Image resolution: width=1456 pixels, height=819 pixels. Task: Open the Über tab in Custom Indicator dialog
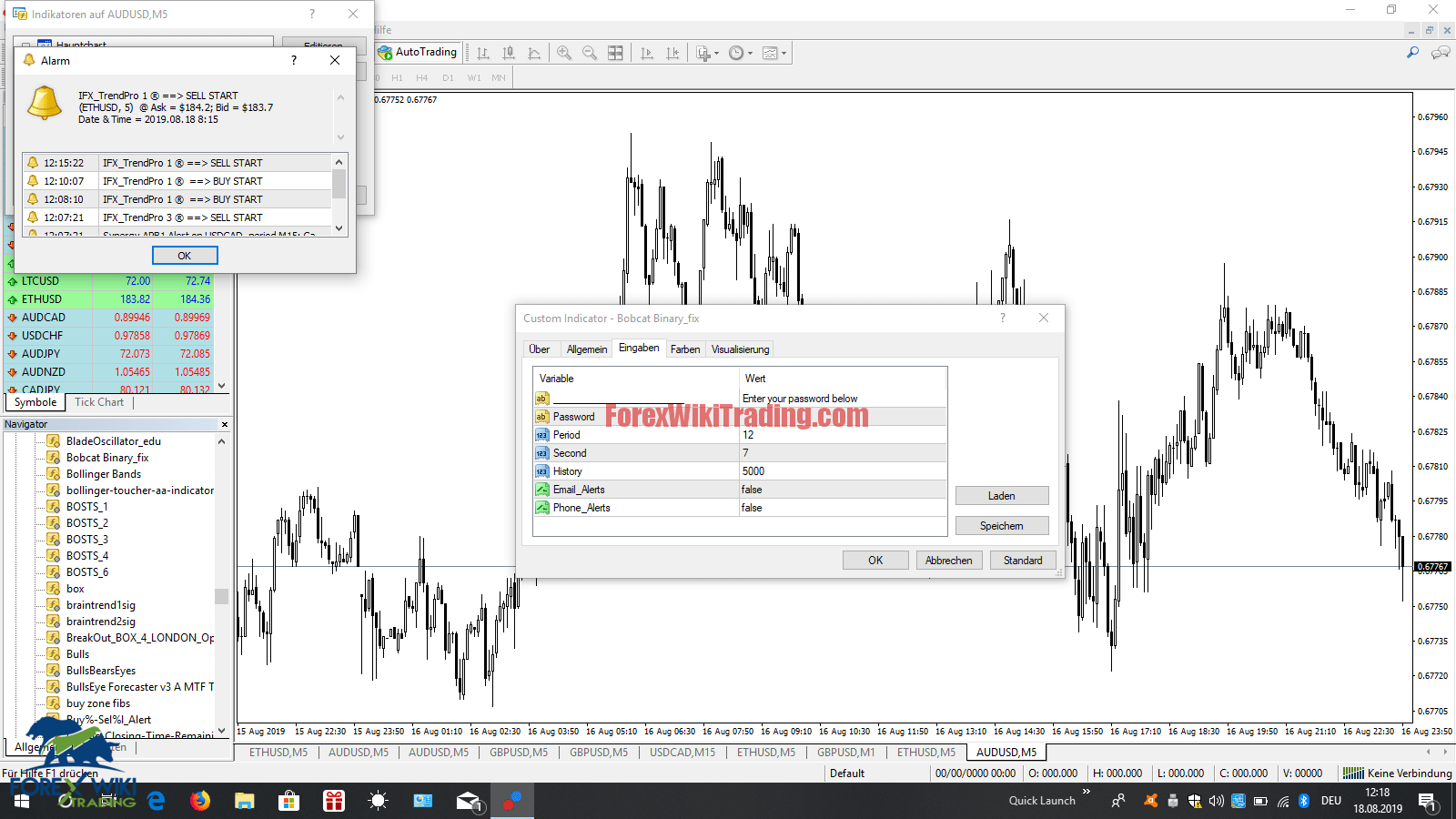(x=540, y=349)
